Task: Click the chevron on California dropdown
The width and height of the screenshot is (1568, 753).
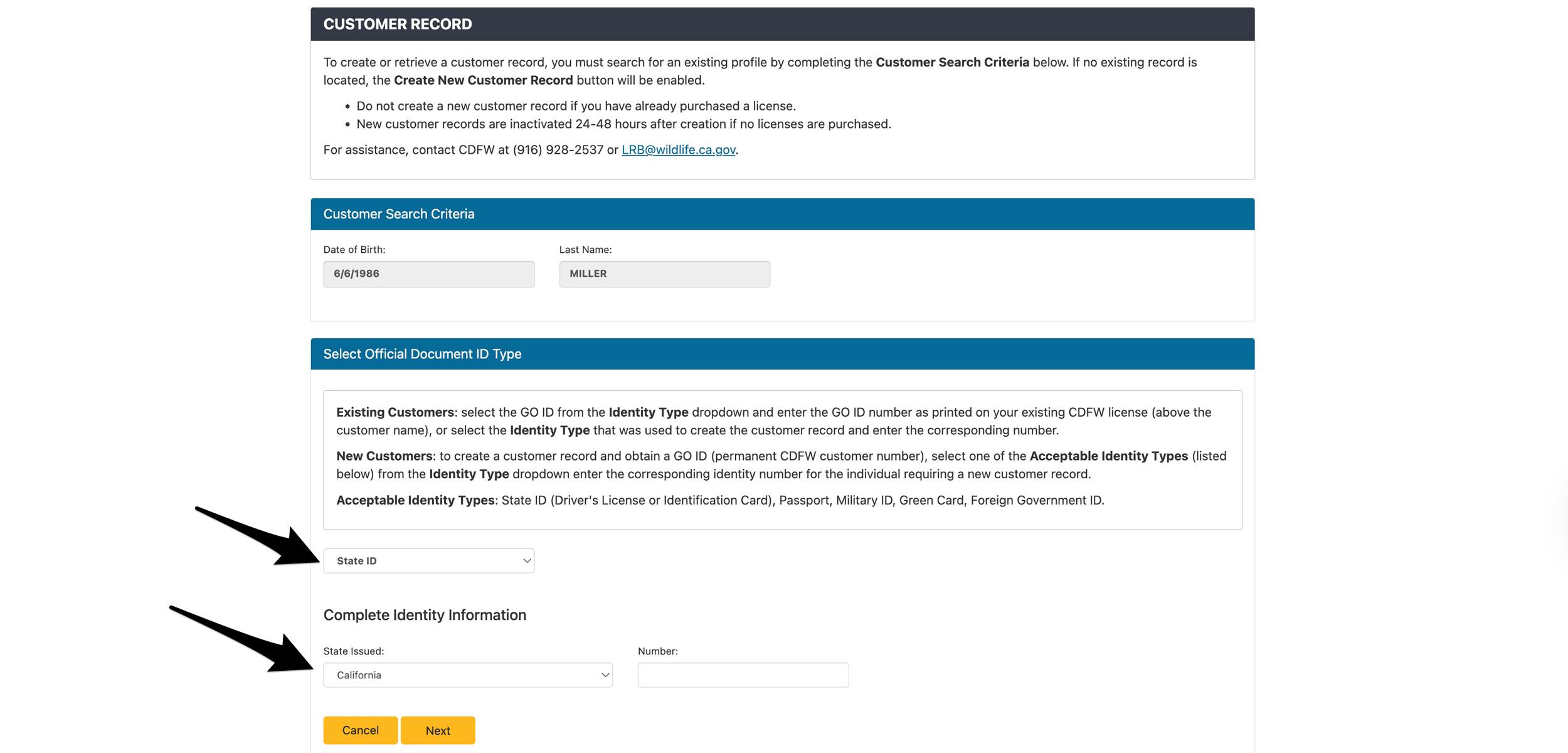Action: pos(605,675)
